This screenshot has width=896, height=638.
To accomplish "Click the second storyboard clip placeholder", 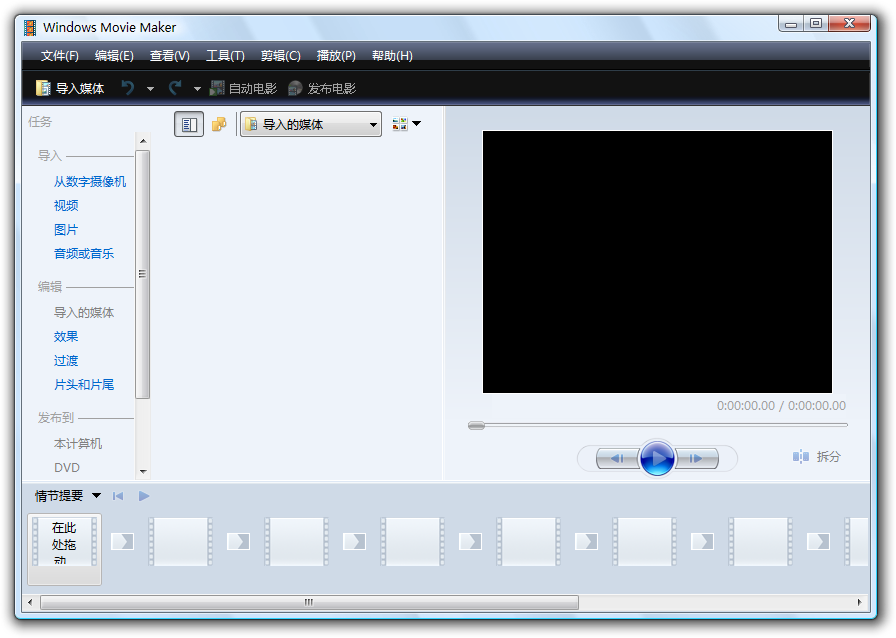I will pyautogui.click(x=181, y=542).
